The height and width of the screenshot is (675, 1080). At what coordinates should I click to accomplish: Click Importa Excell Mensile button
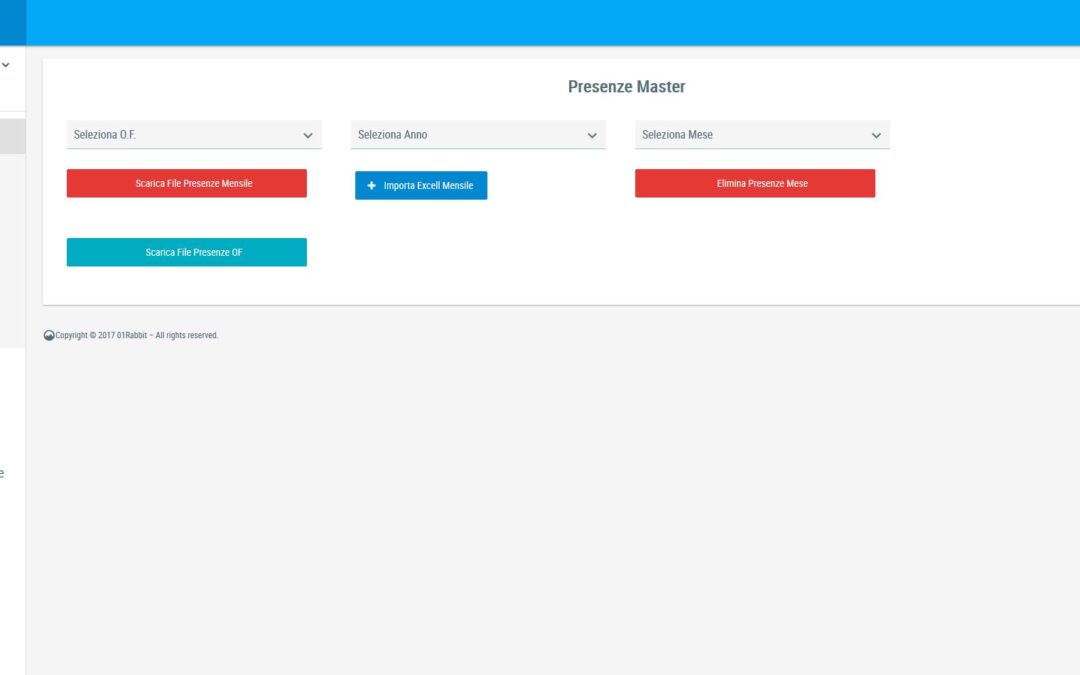click(x=421, y=185)
